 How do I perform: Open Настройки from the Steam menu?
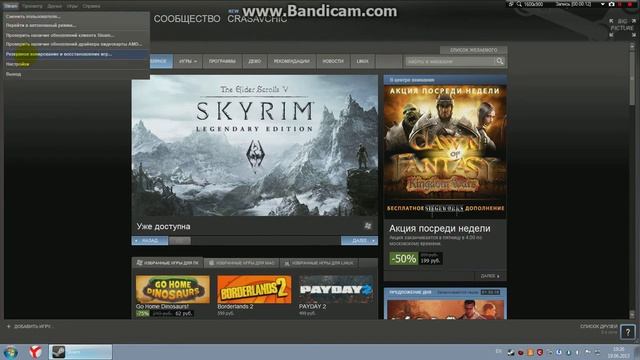tap(76, 64)
